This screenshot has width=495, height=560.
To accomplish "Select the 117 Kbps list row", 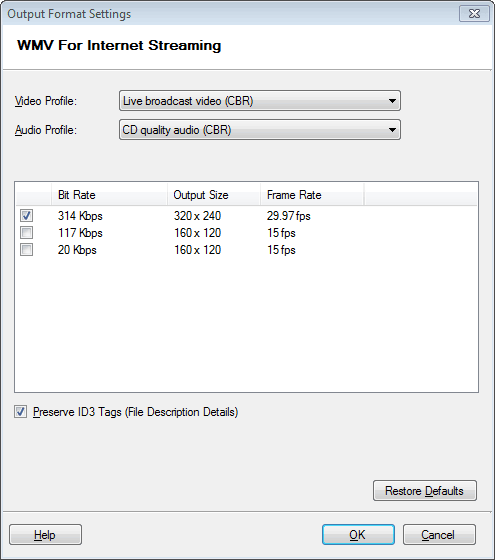I will [x=246, y=233].
